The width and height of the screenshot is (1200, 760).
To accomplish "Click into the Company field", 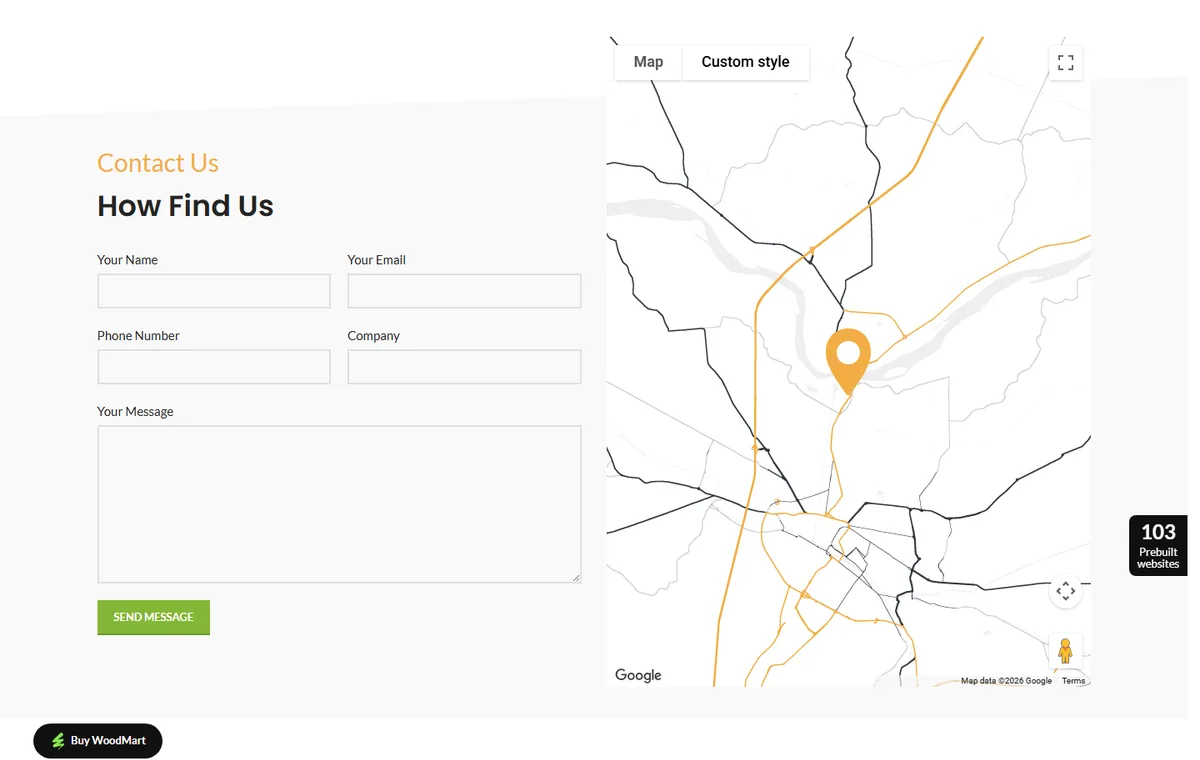I will pos(464,367).
